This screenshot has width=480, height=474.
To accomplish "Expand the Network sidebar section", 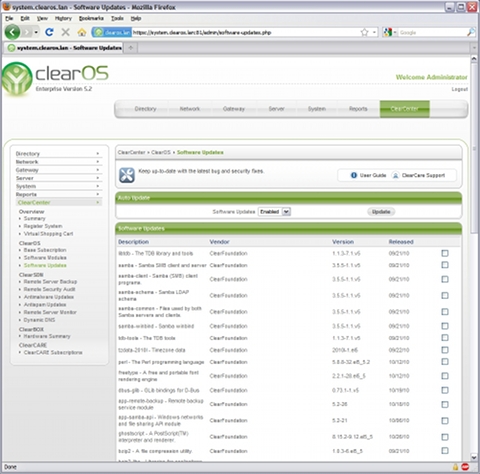I will coord(58,162).
